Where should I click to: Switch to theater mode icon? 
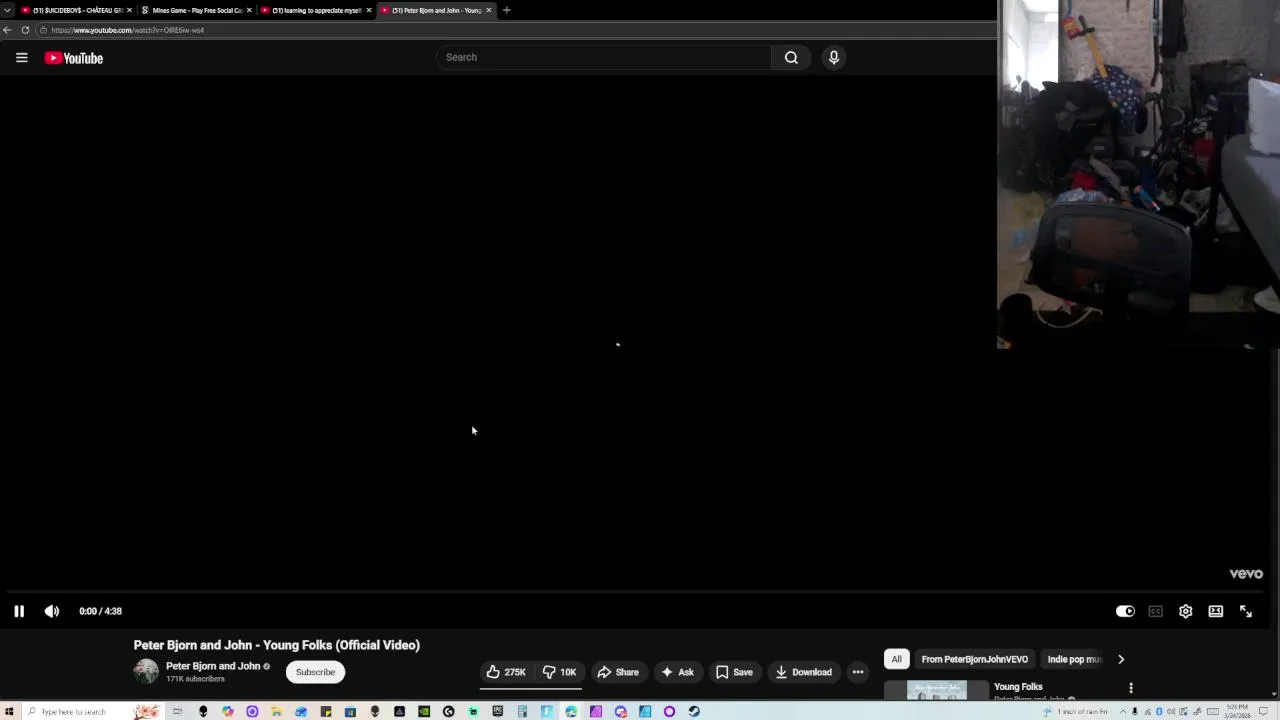(x=1215, y=611)
